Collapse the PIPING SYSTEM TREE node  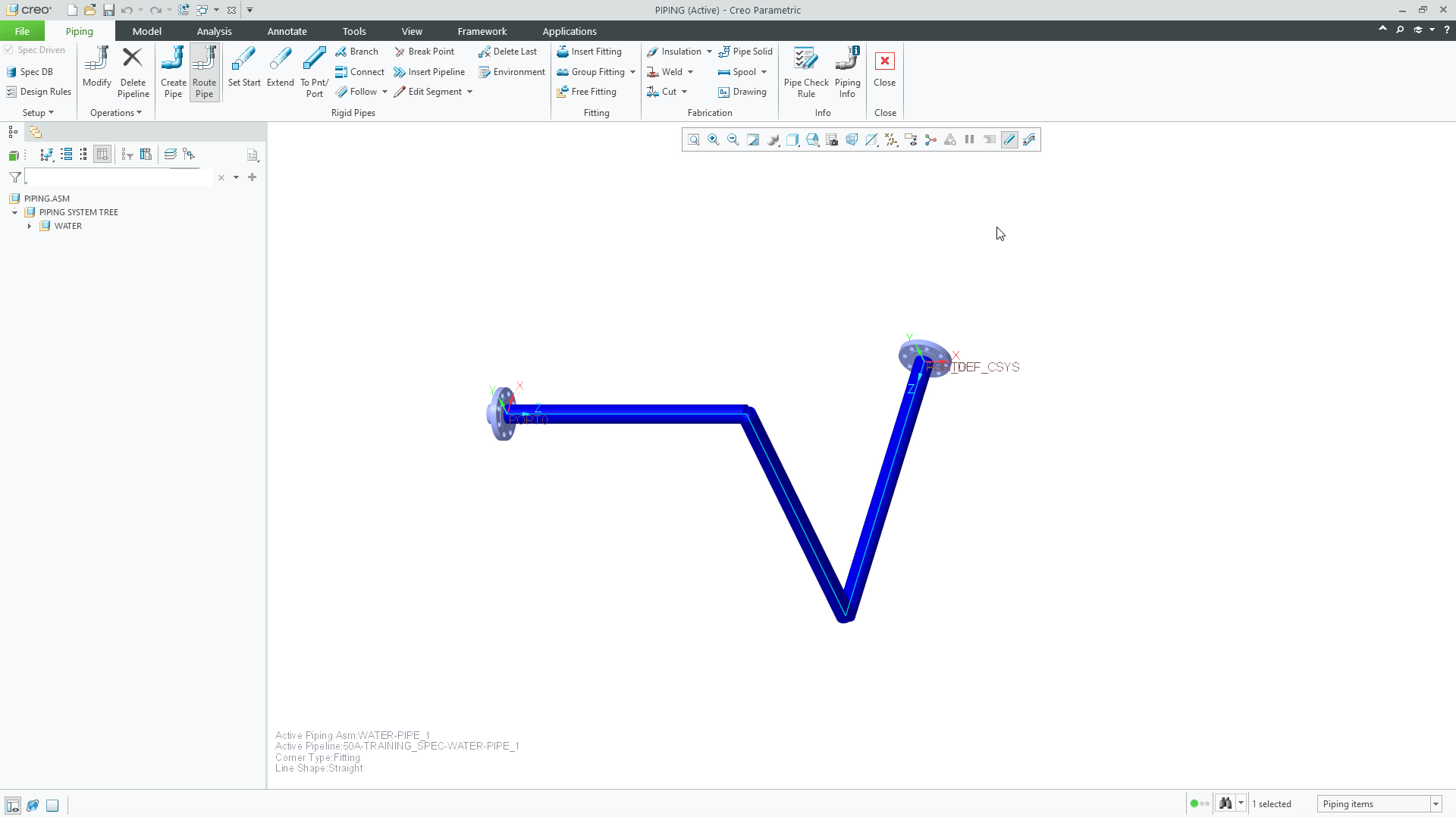tap(14, 212)
